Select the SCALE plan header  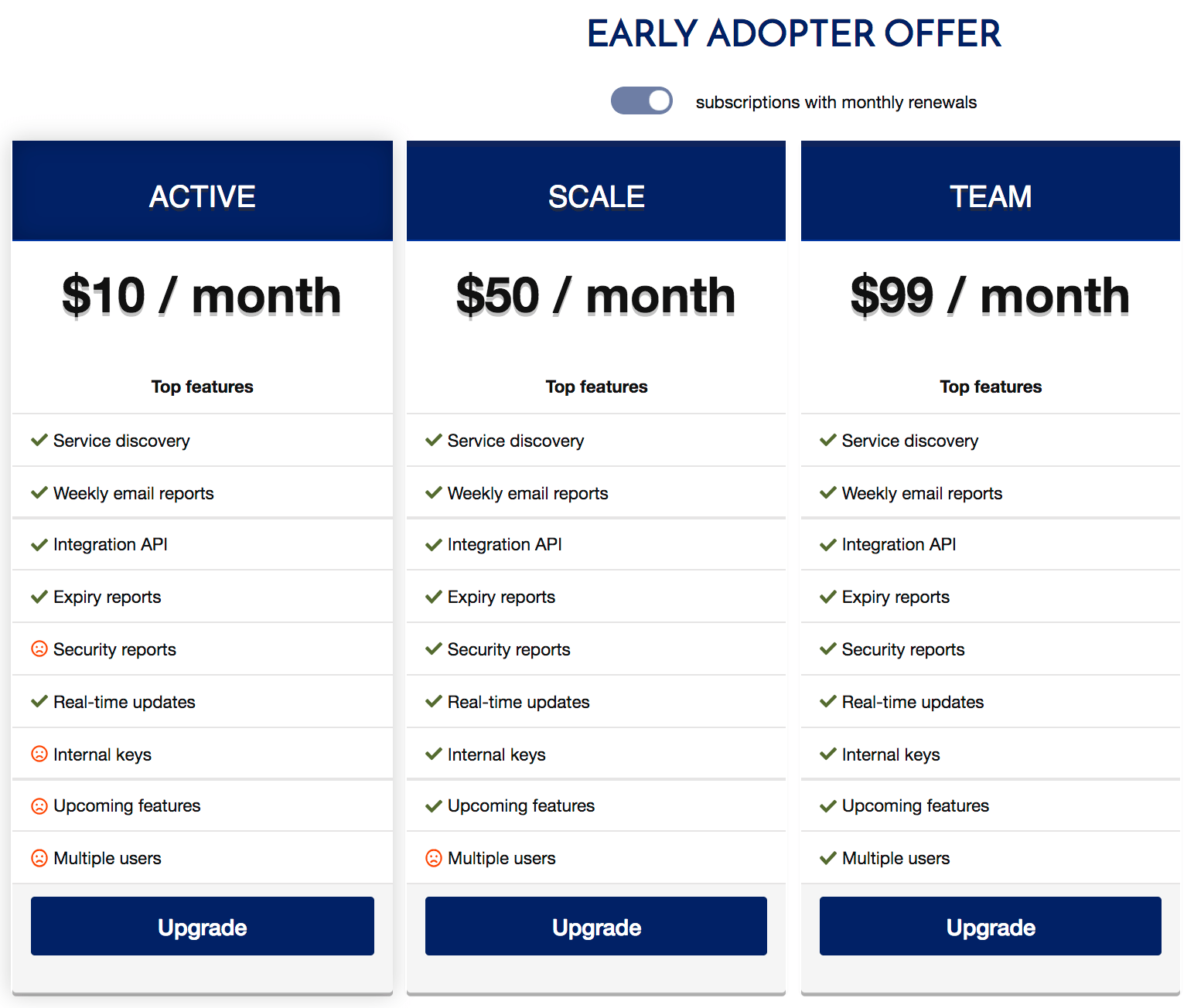pos(596,196)
